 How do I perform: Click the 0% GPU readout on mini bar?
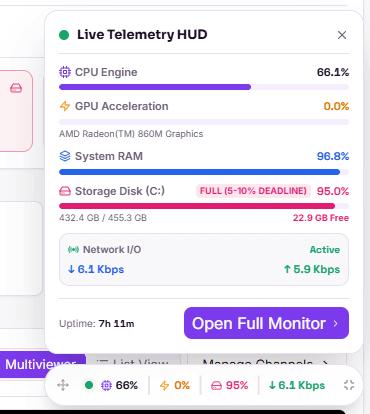[182, 385]
